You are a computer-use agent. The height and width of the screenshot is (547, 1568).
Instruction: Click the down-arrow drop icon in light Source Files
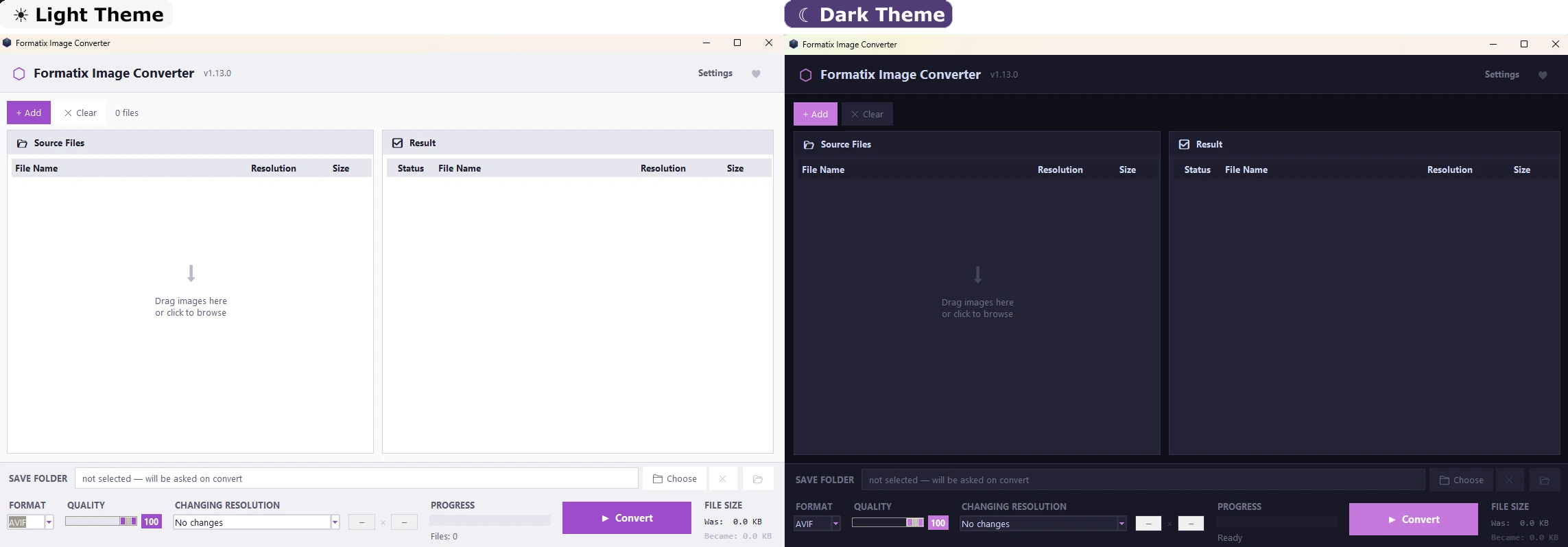191,273
